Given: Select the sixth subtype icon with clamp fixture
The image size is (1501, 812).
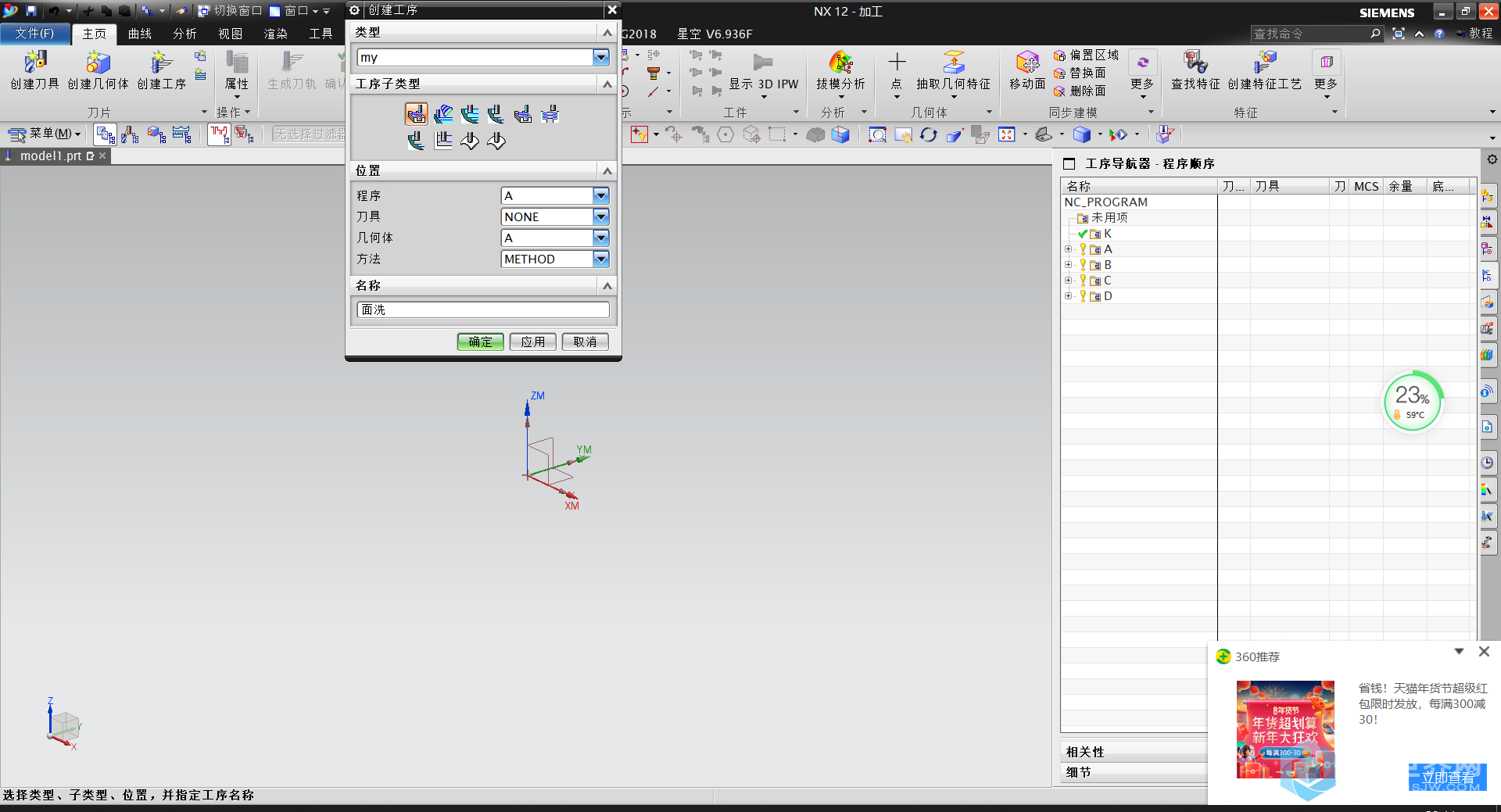Looking at the screenshot, I should click(550, 114).
